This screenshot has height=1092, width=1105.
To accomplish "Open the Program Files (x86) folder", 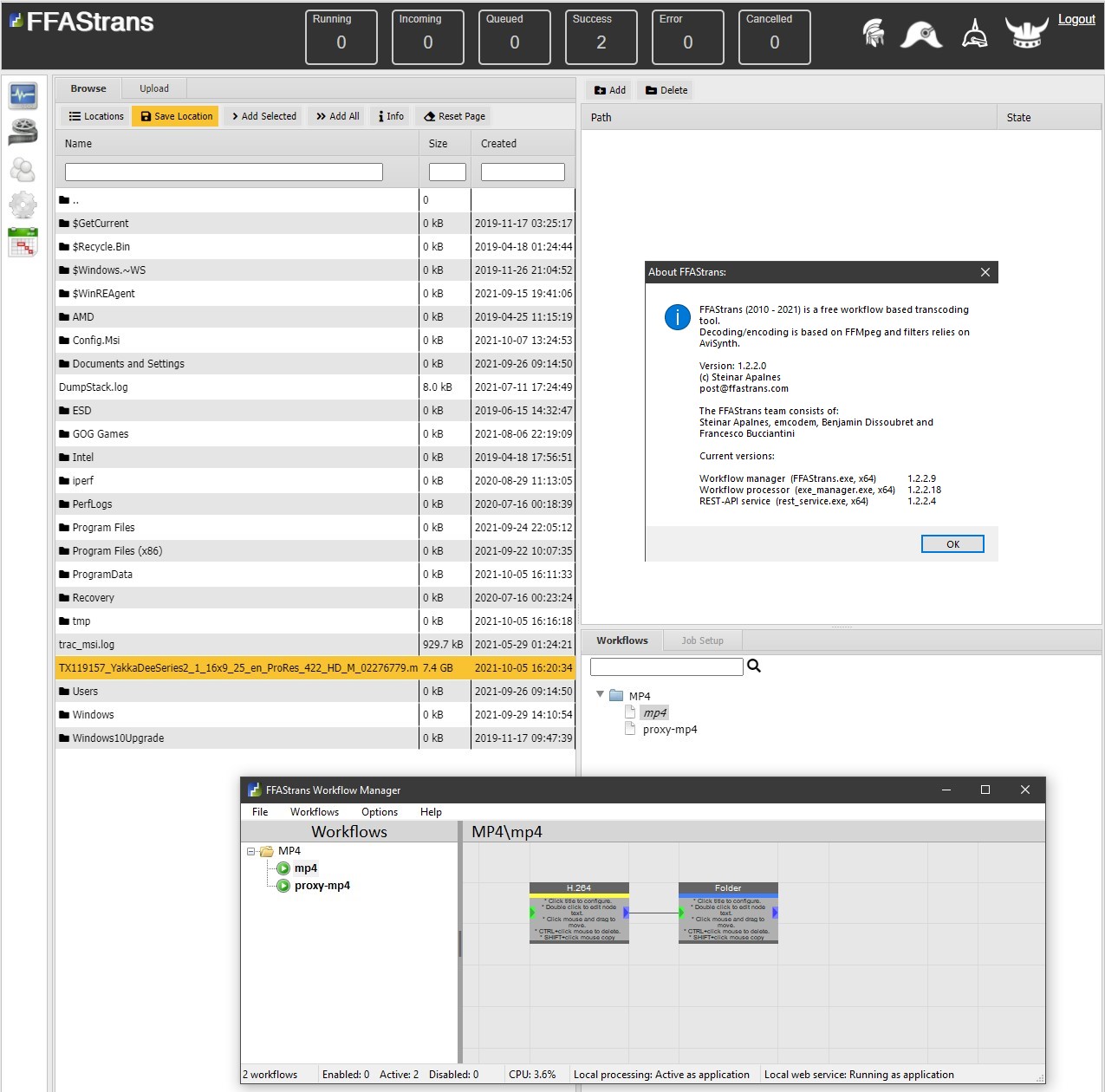I will (118, 551).
